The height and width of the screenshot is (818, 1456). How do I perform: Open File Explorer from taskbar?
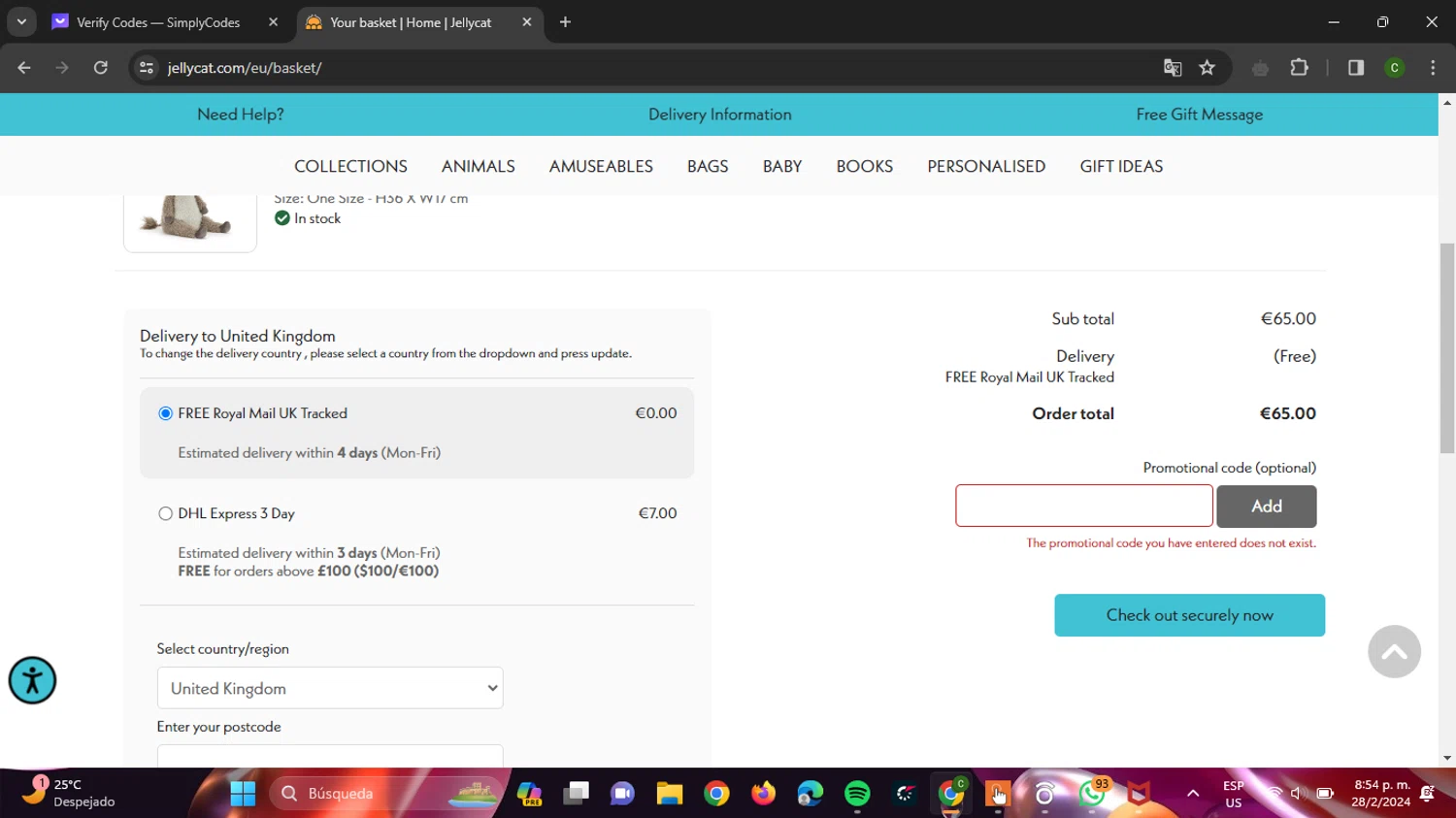670,794
